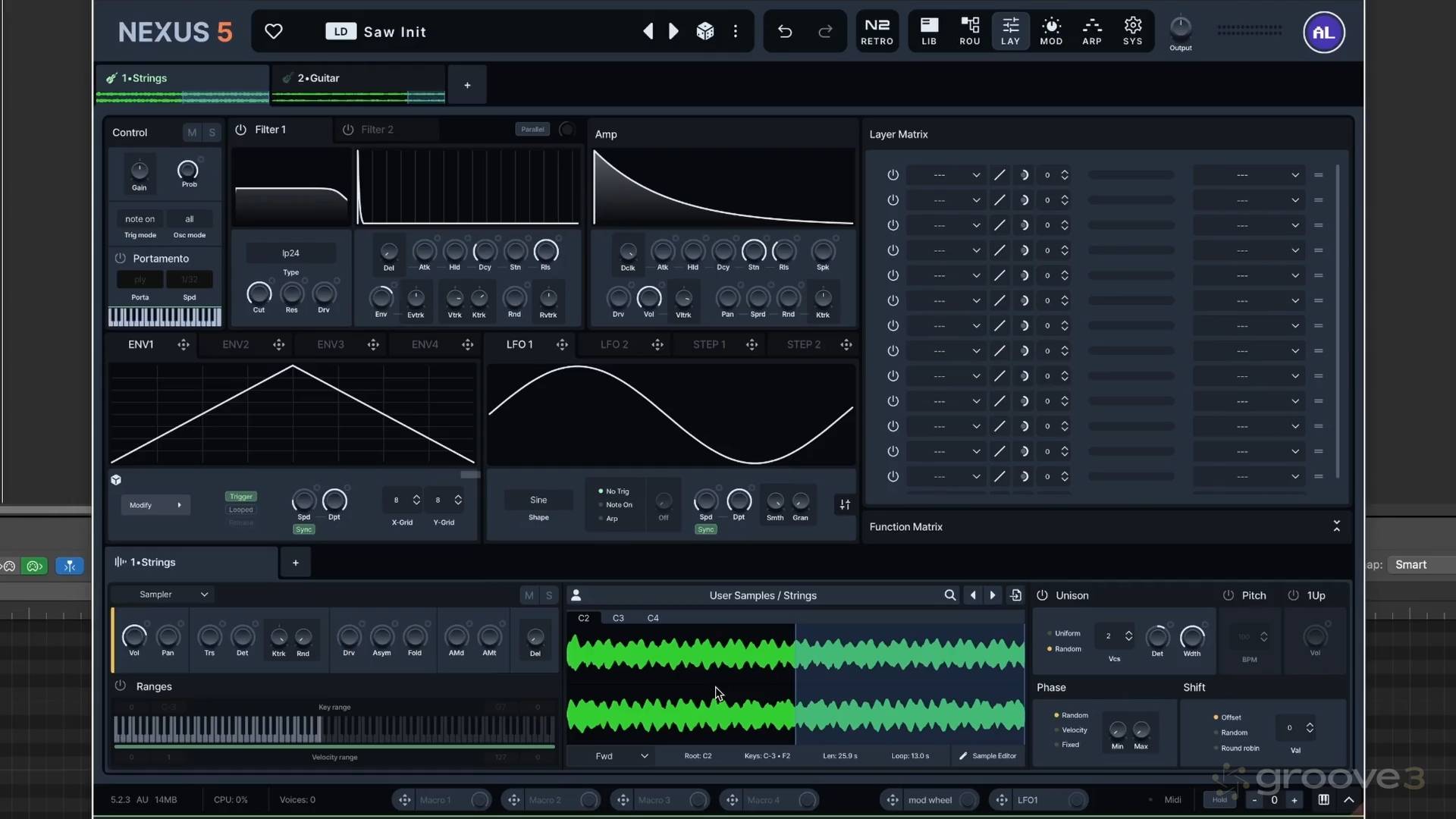1456x819 pixels.
Task: Go to previous preset arrow
Action: click(648, 31)
